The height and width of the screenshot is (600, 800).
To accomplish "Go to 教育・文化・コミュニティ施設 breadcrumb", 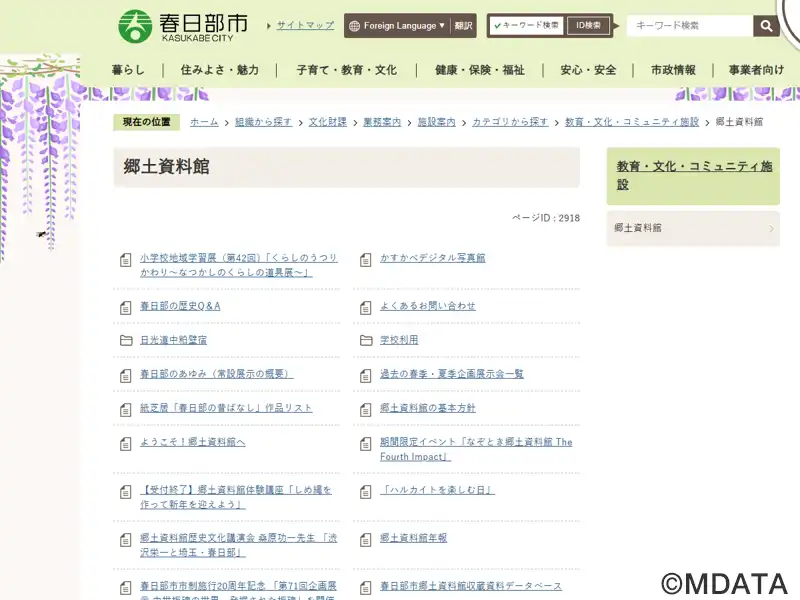I will 632,122.
